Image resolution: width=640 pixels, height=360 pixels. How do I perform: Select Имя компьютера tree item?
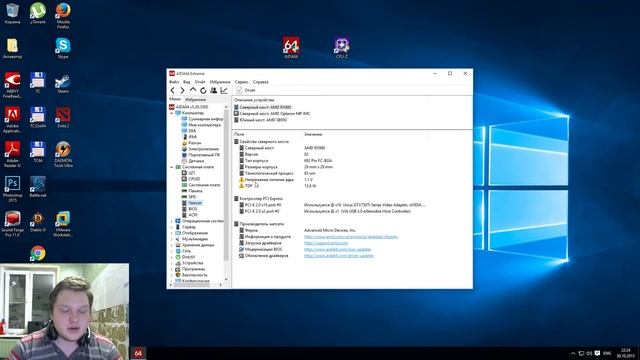click(x=201, y=125)
